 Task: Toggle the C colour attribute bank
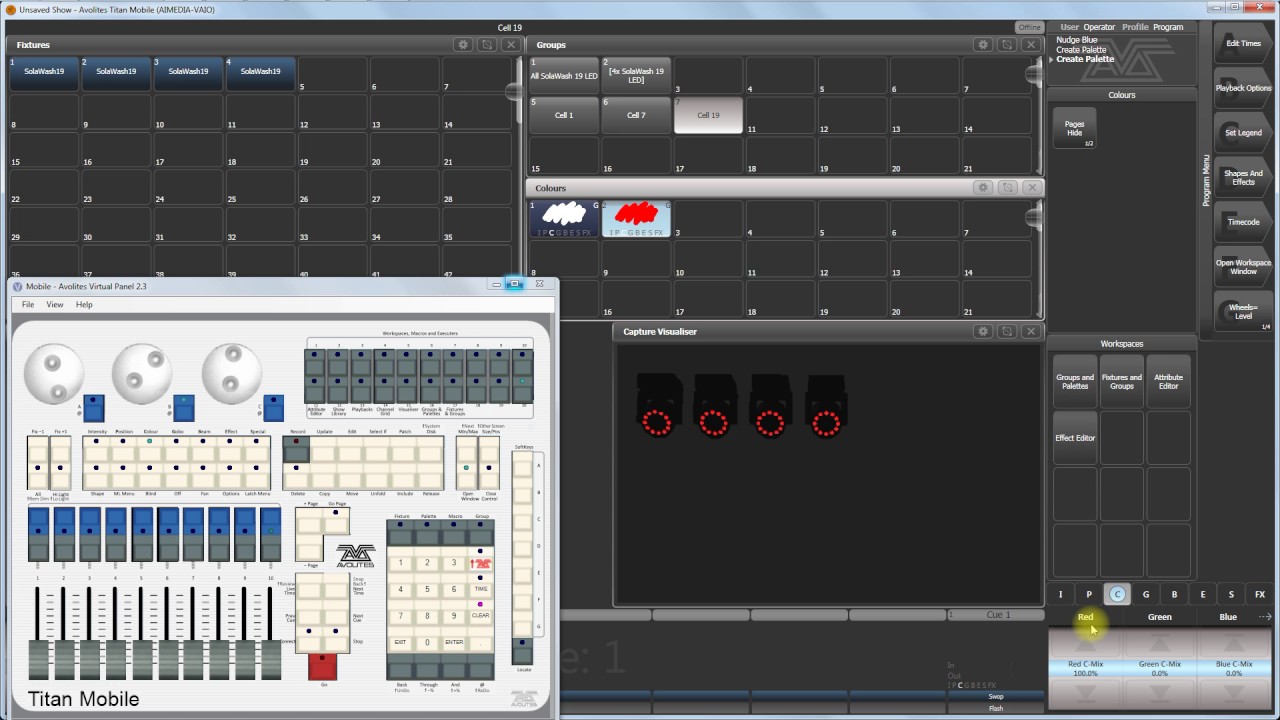coord(1117,594)
